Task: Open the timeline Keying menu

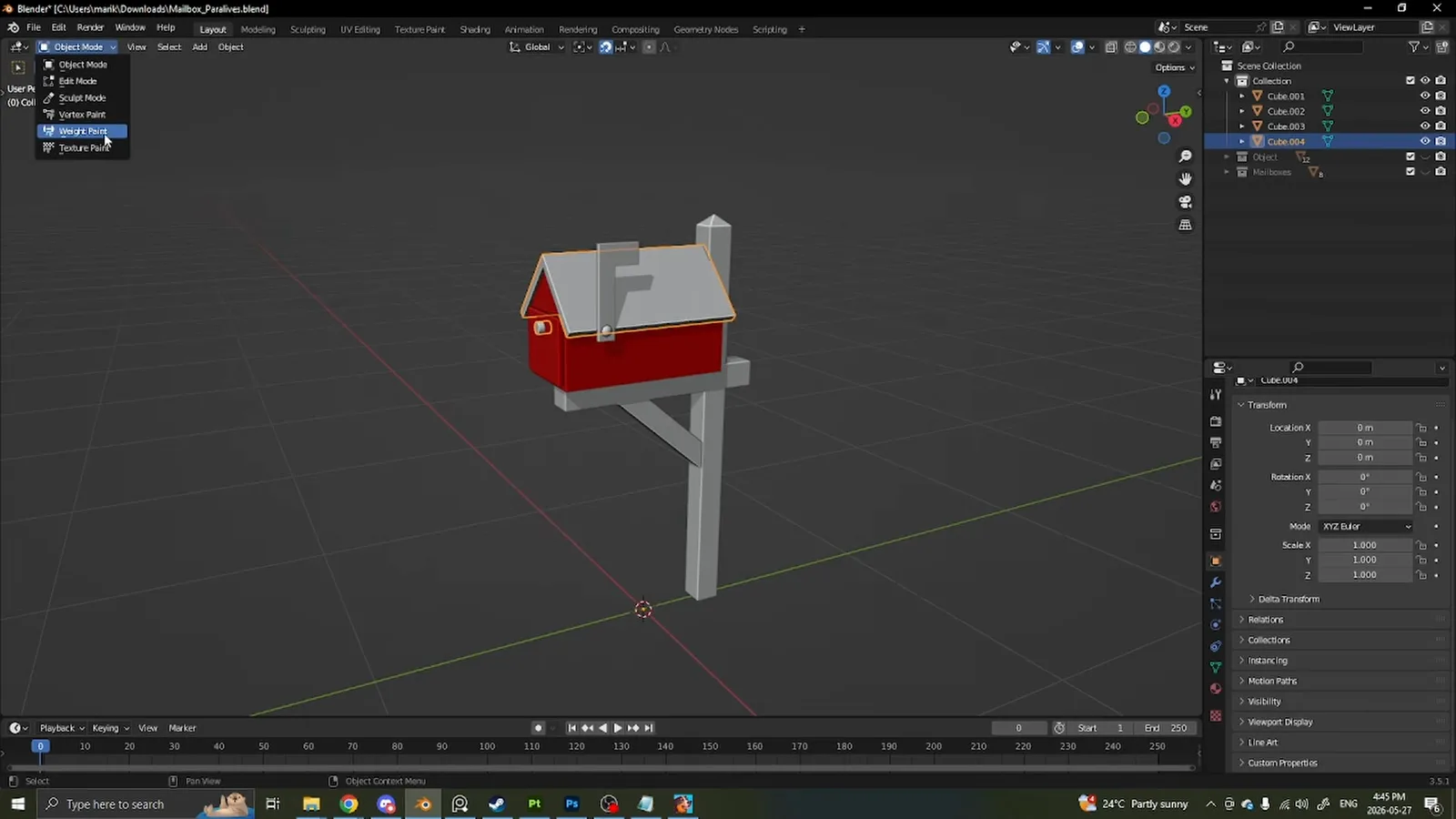Action: coord(110,728)
